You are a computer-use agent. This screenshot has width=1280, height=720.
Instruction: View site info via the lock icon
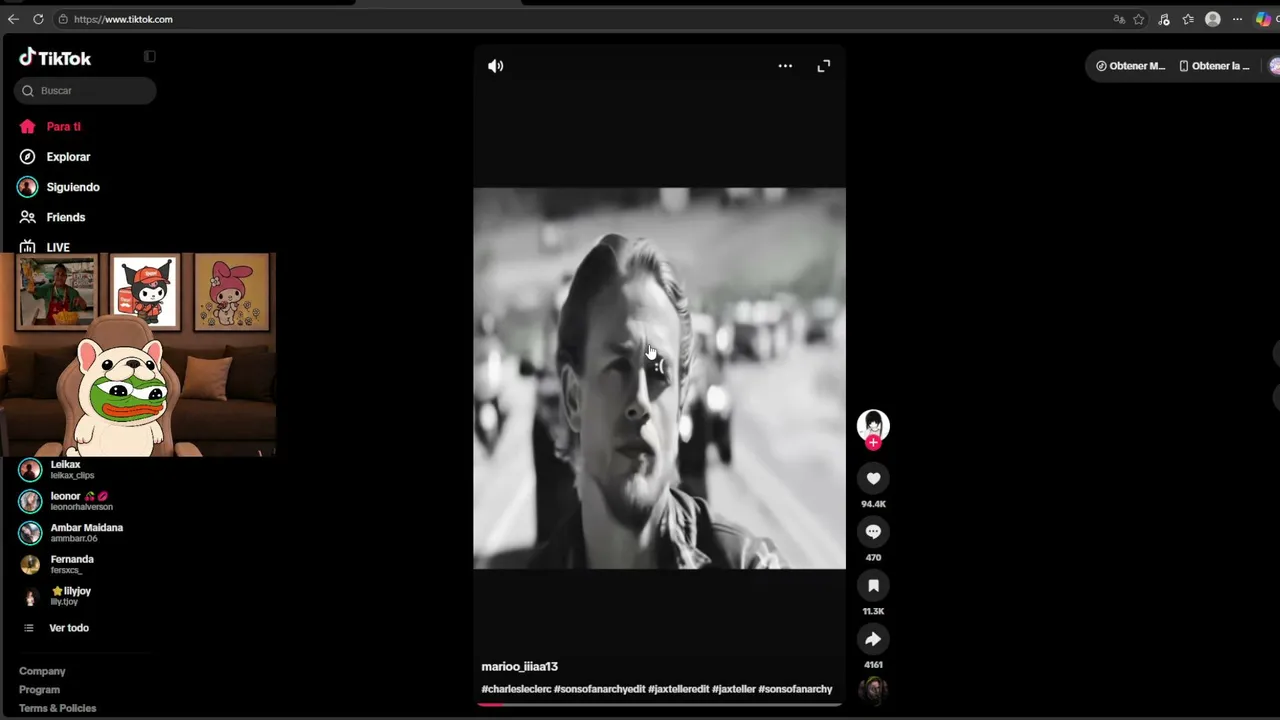click(63, 19)
